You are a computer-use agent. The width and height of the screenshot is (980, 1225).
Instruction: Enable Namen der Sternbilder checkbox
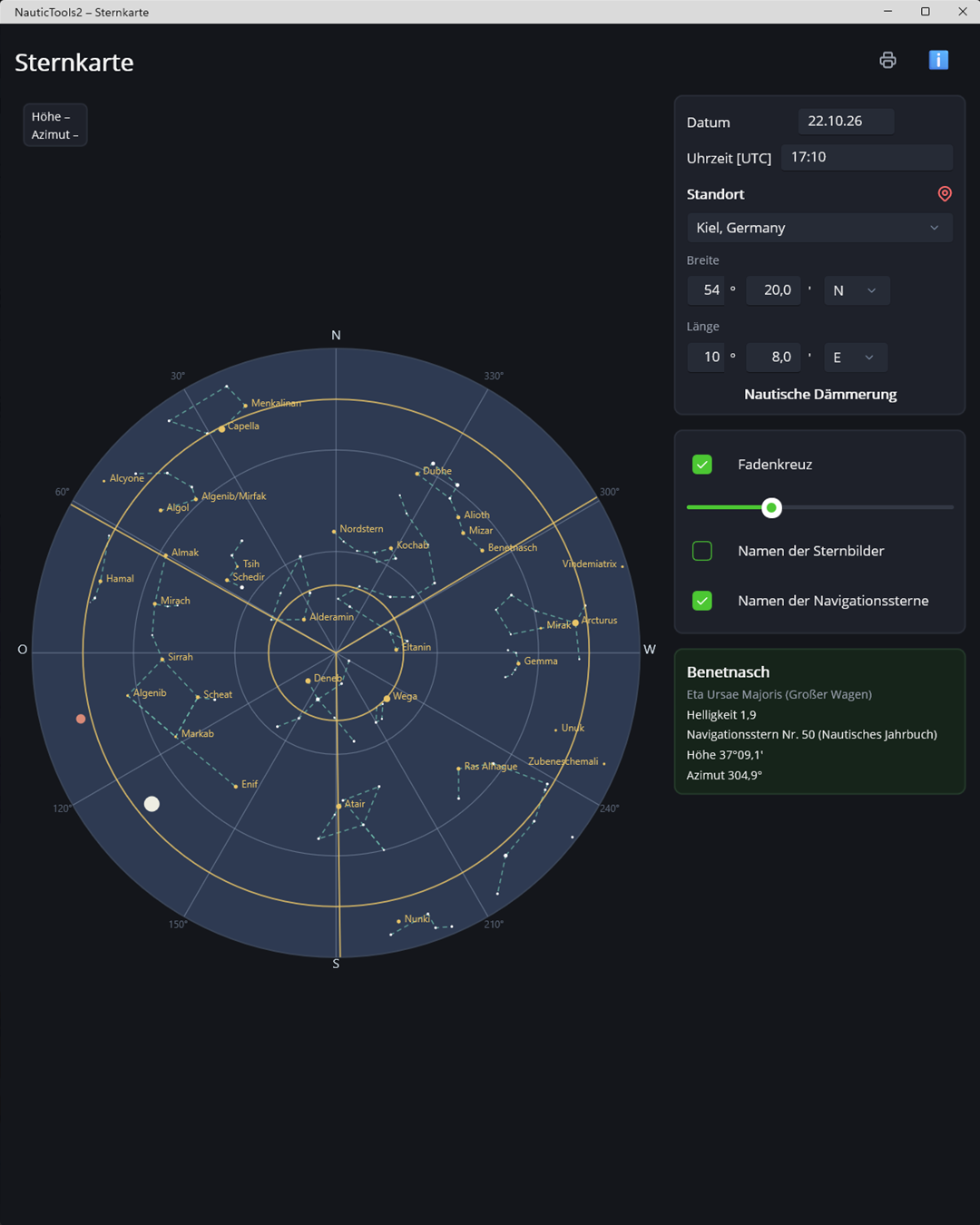click(702, 551)
